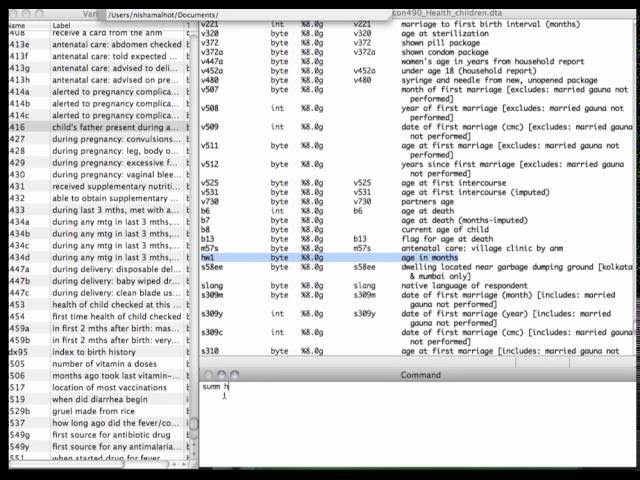Click v480 syringe and needle row
The height and width of the screenshot is (480, 640).
[399, 80]
